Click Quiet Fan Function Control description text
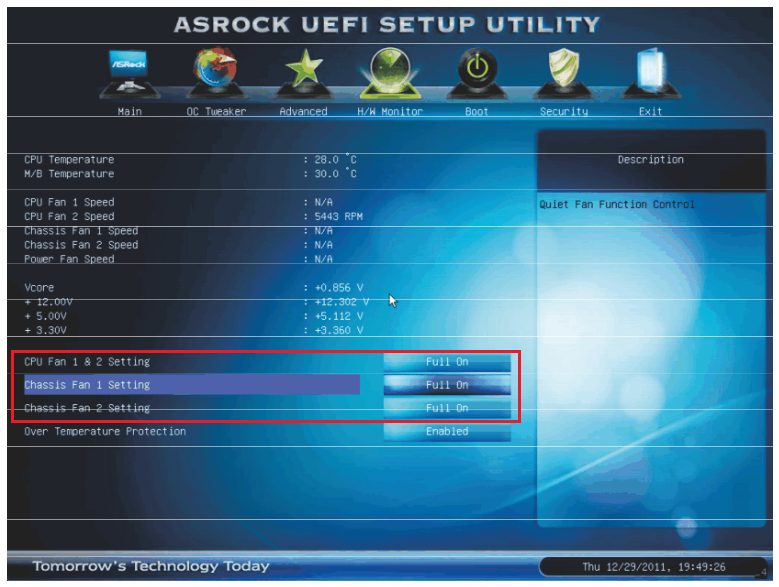The width and height of the screenshot is (779, 587). click(x=617, y=205)
